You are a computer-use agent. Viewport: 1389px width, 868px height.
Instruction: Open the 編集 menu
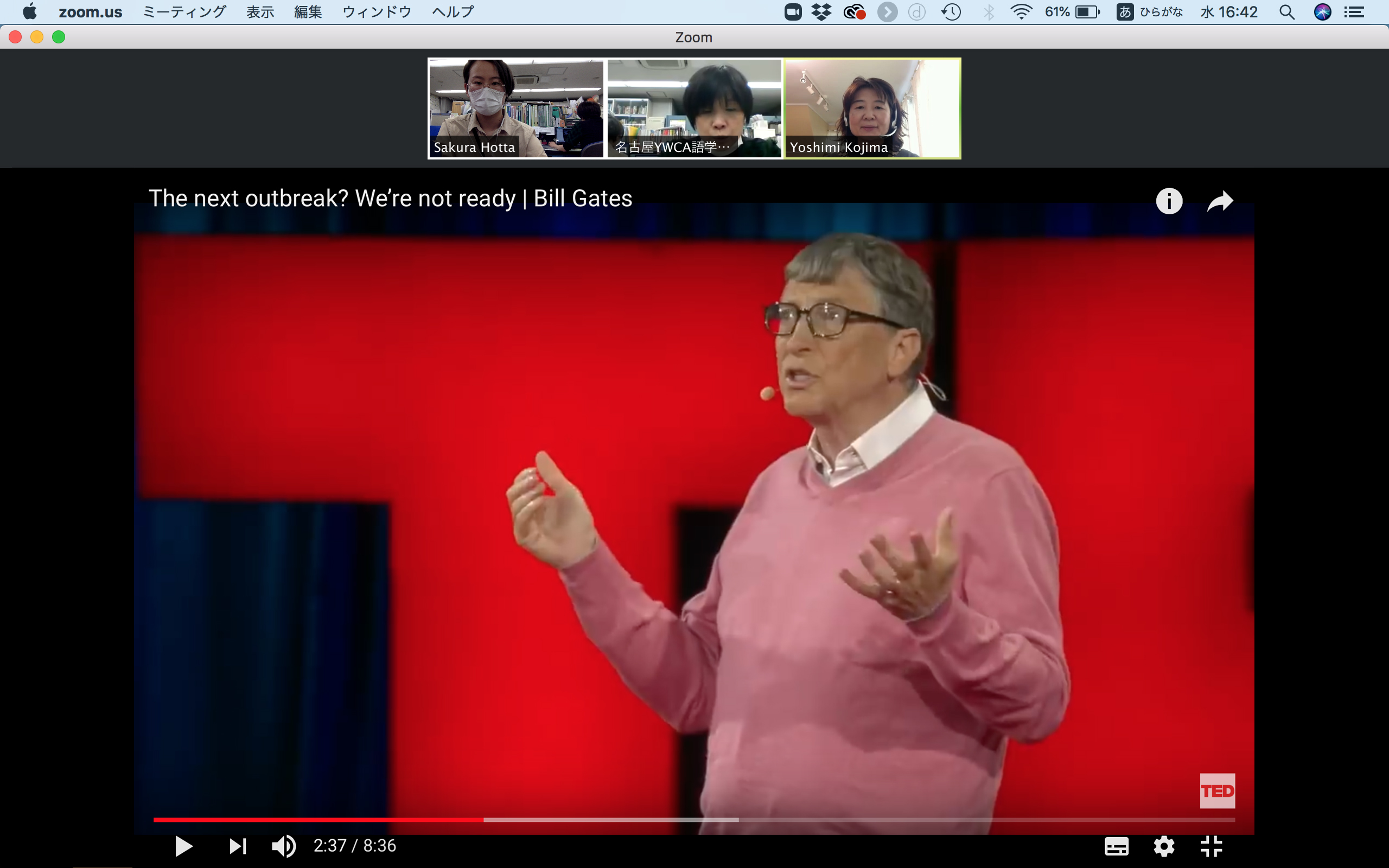[308, 11]
